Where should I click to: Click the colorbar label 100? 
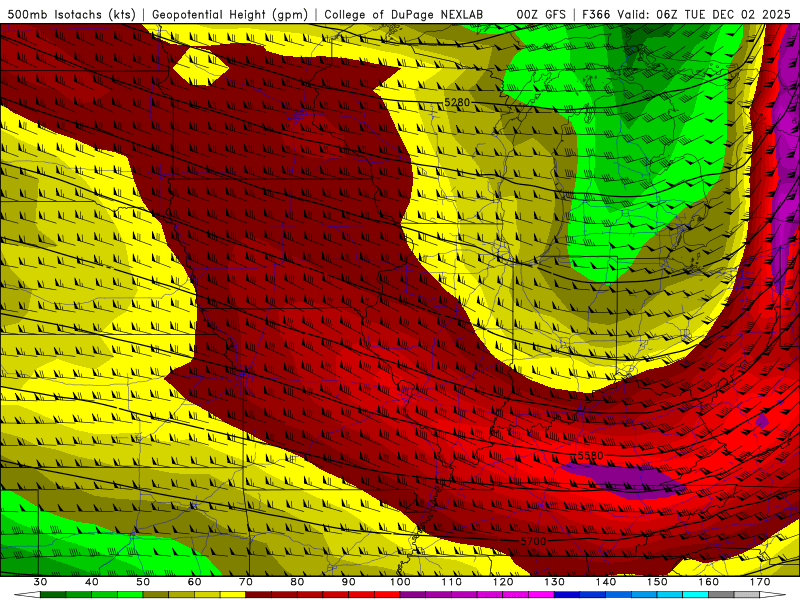coord(400,582)
